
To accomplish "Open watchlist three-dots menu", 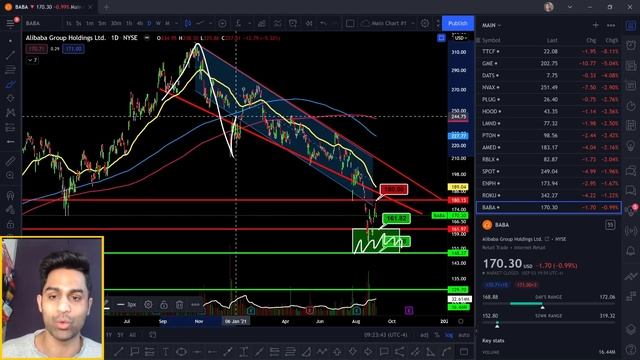I will point(611,25).
